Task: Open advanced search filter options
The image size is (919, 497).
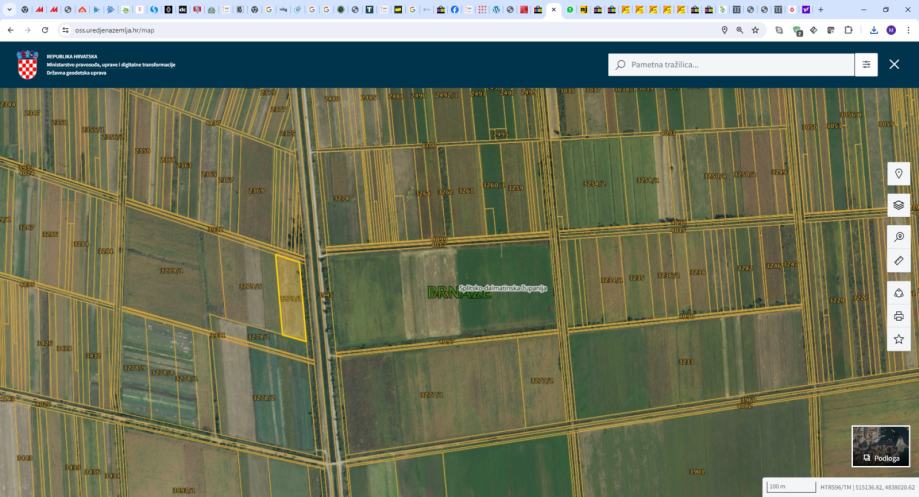Action: pos(866,65)
